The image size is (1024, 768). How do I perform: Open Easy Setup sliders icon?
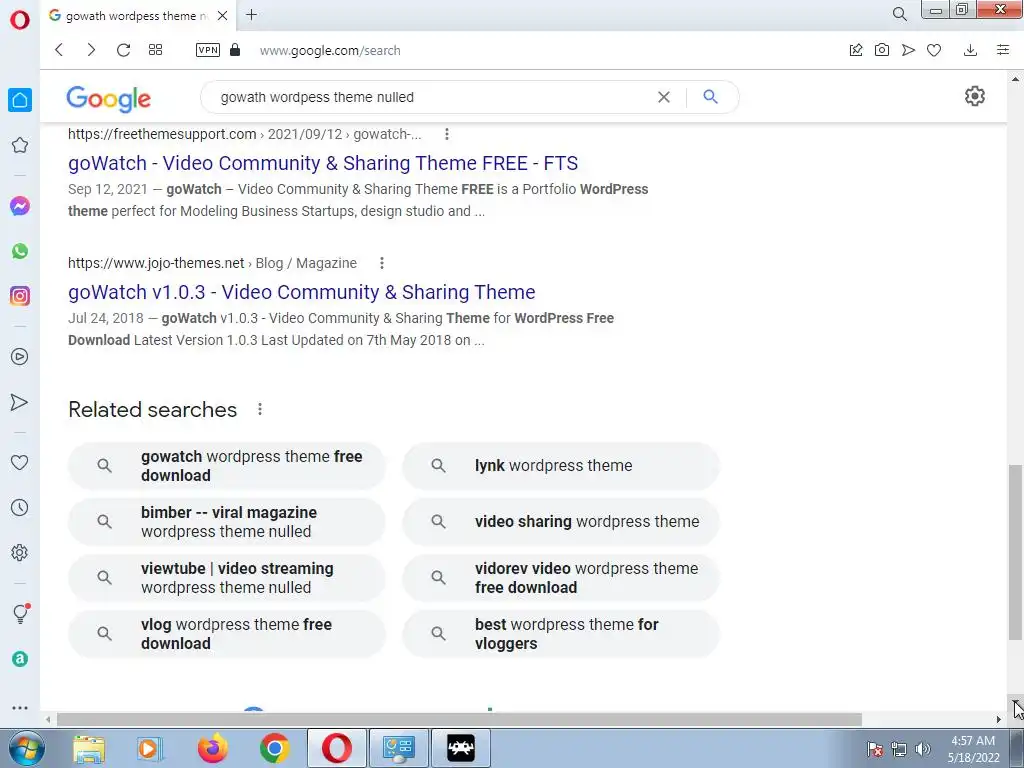point(1003,50)
